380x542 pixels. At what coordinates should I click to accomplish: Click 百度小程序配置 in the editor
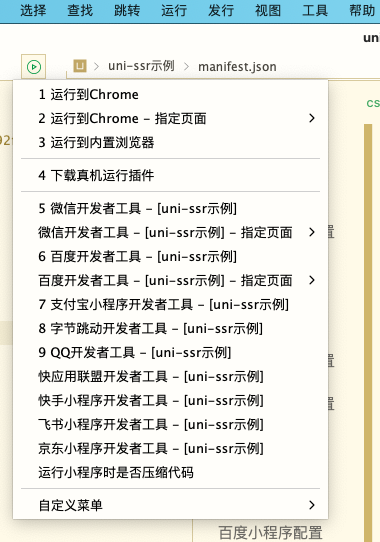(270, 532)
